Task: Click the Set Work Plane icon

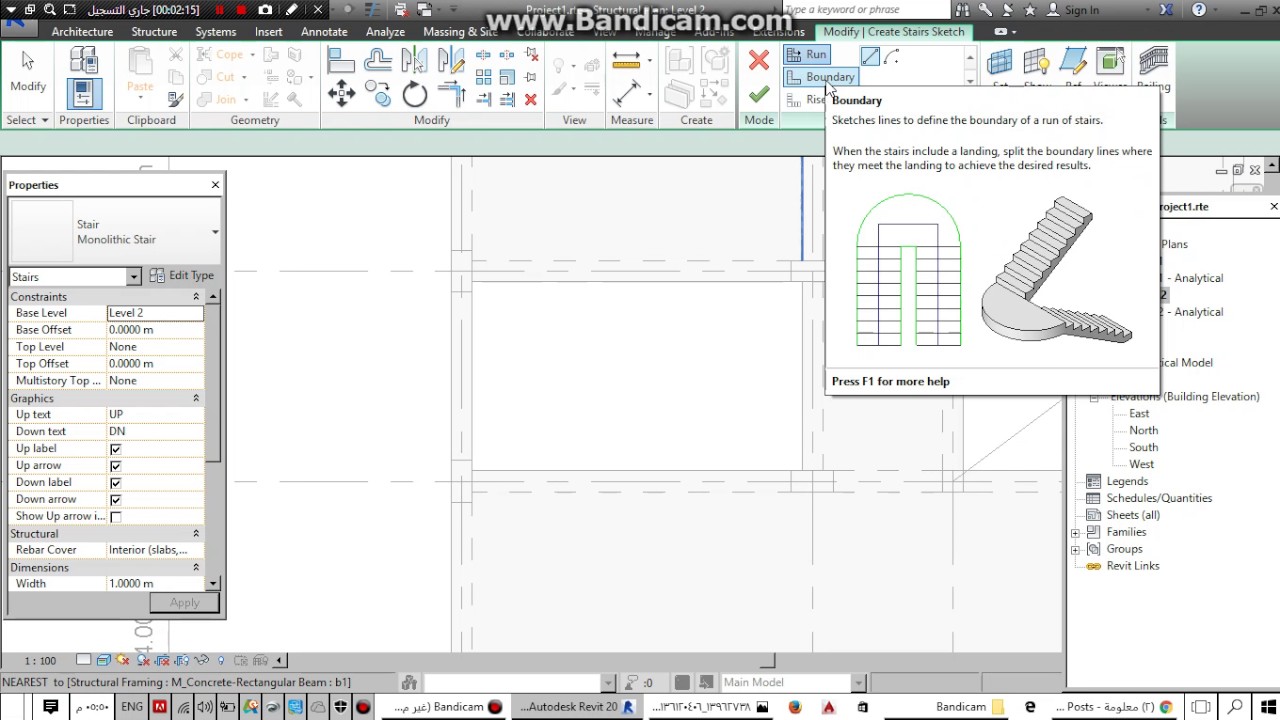Action: point(1000,62)
